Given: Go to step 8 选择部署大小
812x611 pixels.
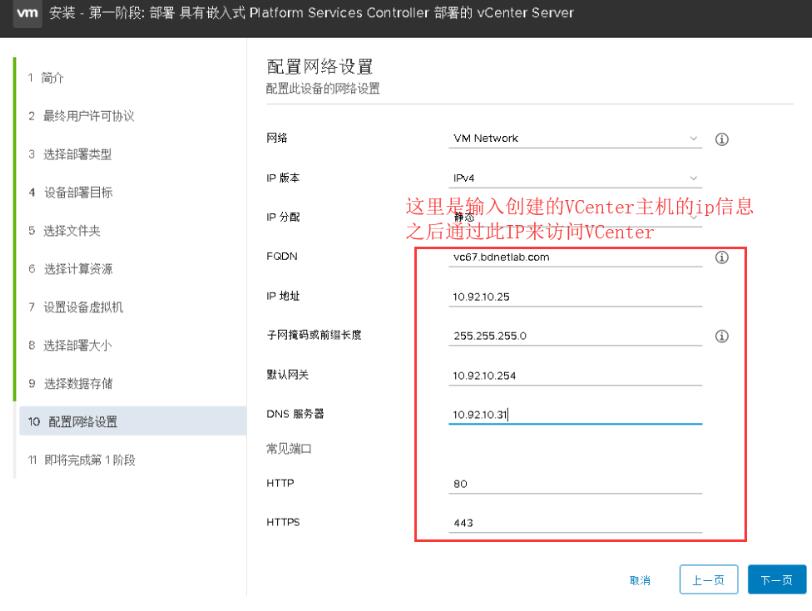Looking at the screenshot, I should tap(70, 345).
